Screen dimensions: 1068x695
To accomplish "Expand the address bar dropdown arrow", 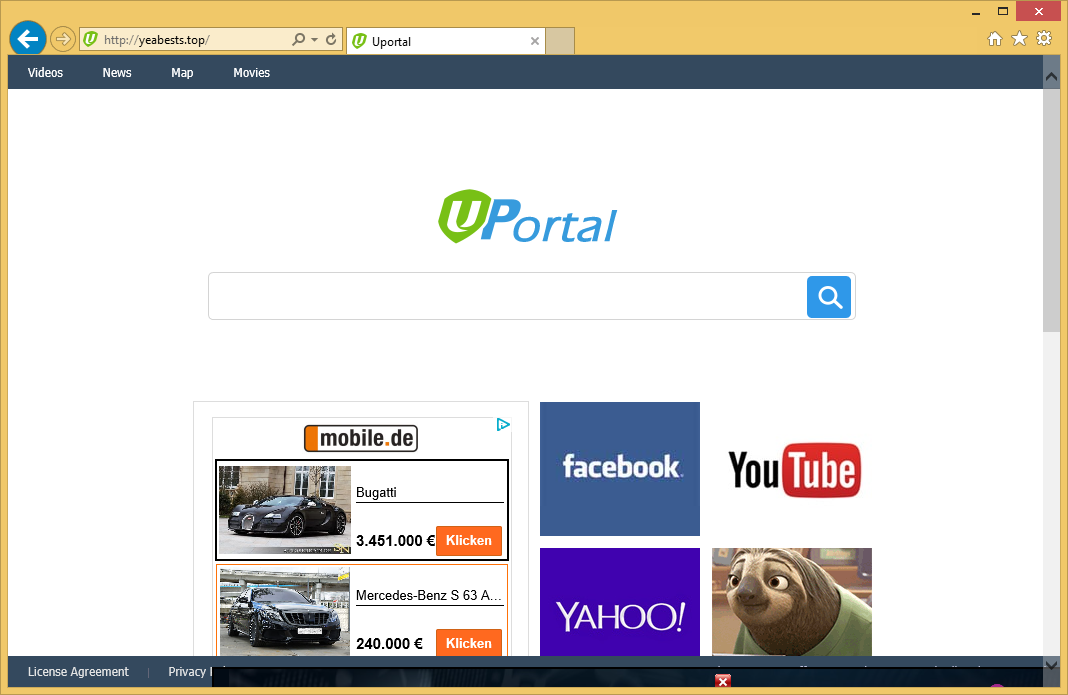I will click(314, 40).
